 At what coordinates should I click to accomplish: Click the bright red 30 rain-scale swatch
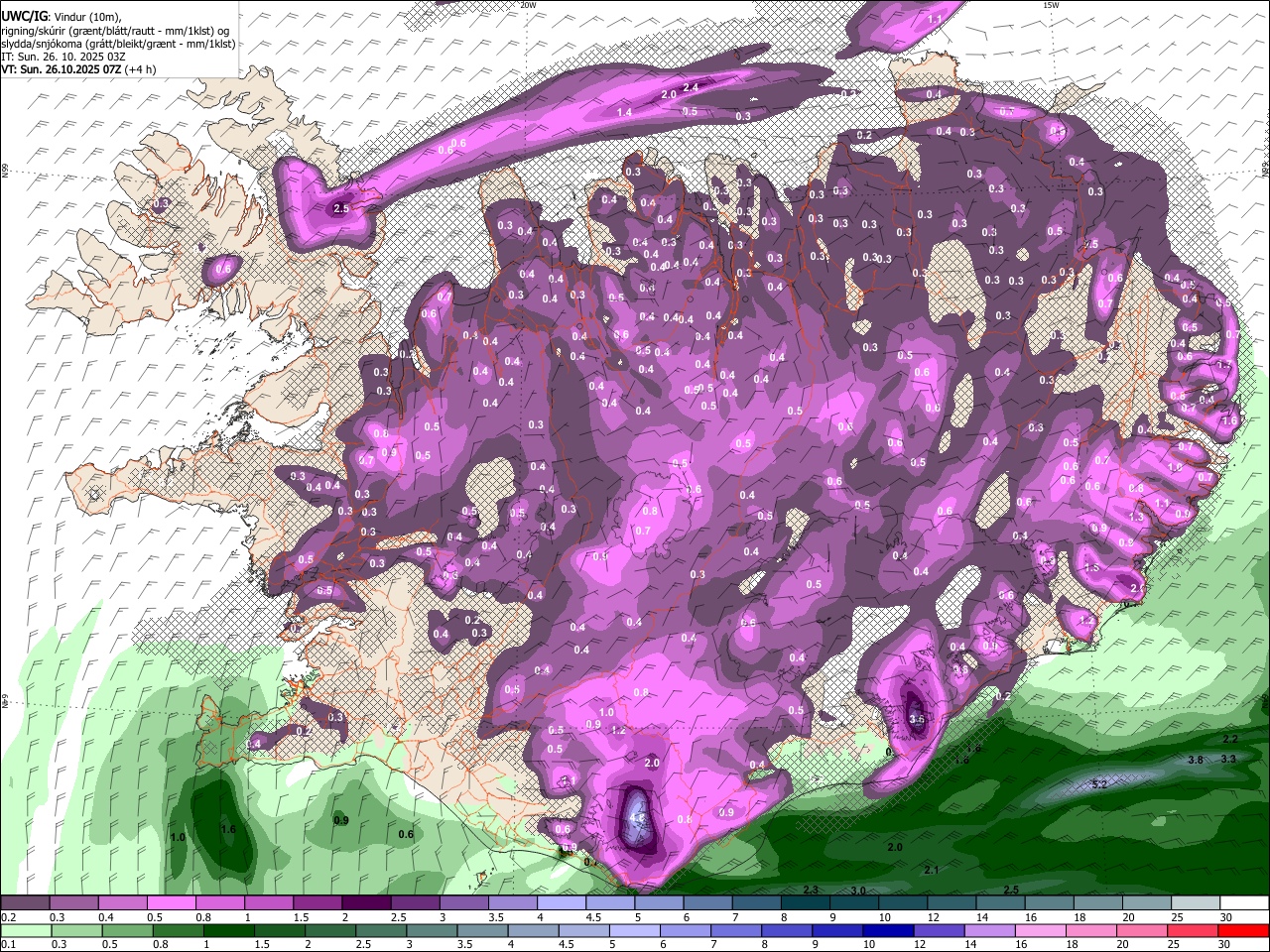1244,931
